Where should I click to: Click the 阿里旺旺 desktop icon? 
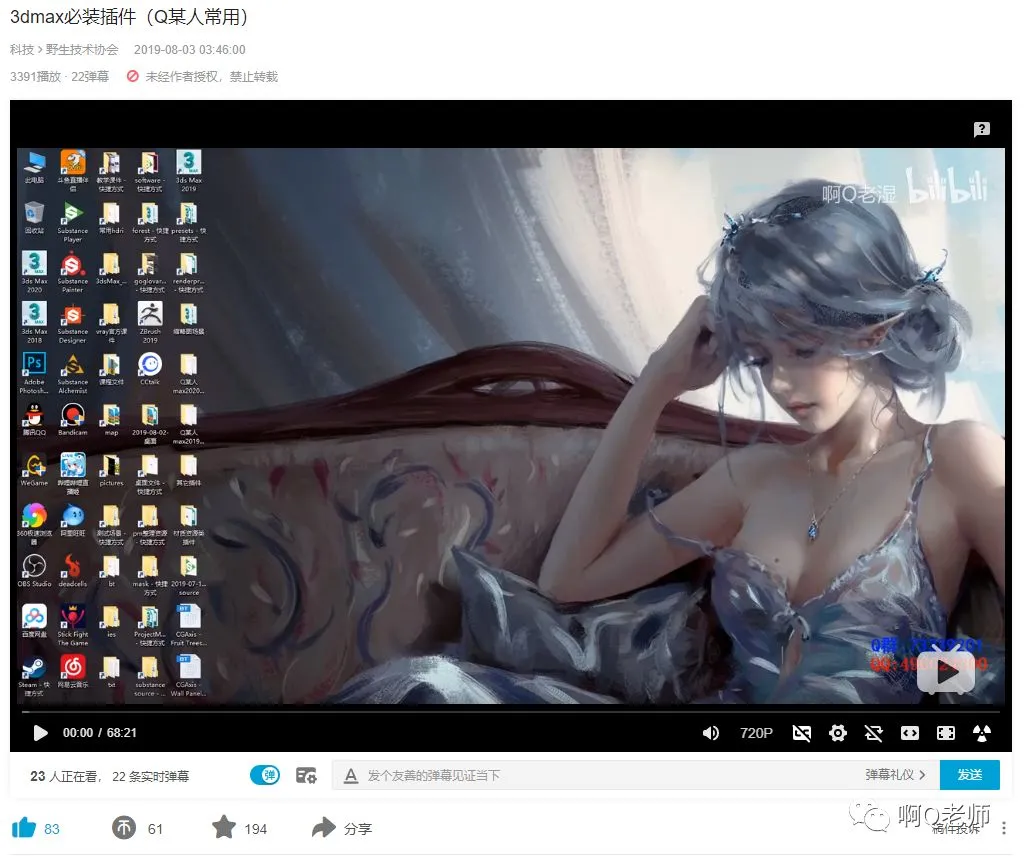tap(72, 520)
